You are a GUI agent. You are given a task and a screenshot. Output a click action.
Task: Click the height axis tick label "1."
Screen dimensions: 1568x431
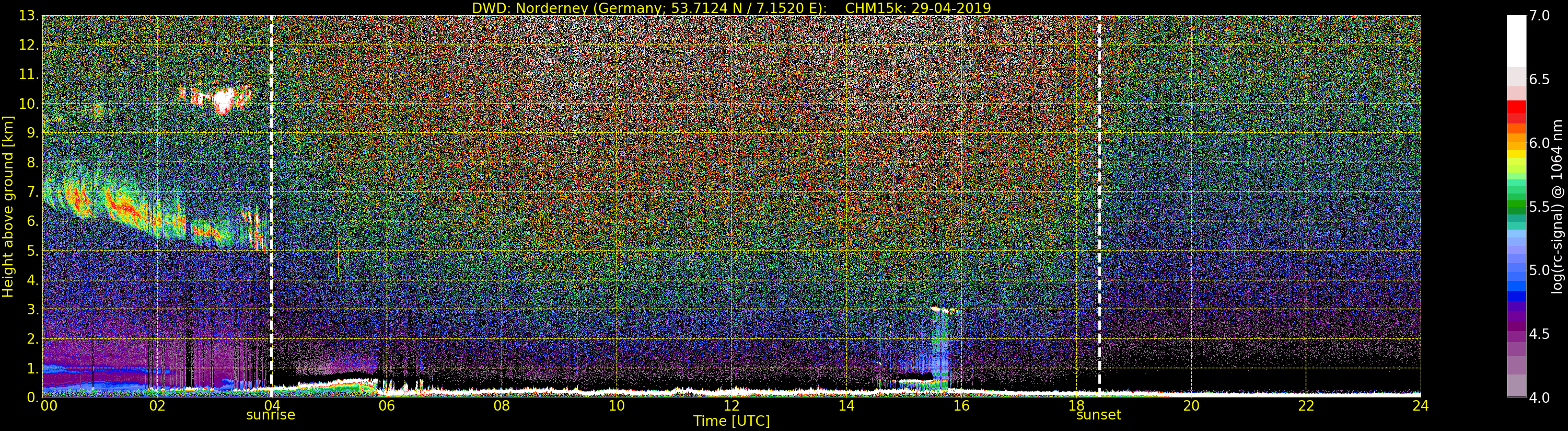click(x=33, y=368)
